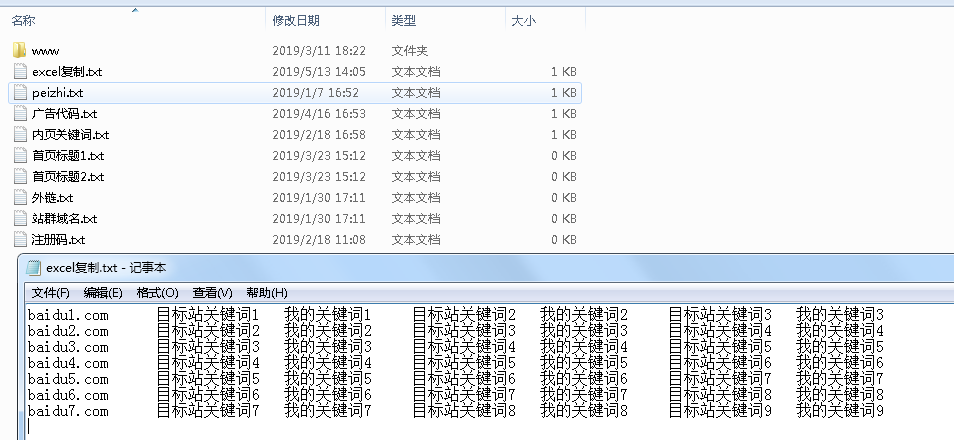Sort files by 名称 column header

click(x=23, y=20)
